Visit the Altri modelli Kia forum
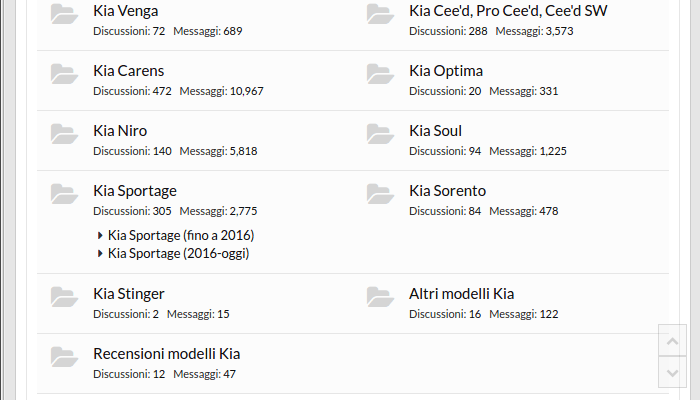Screen dimensions: 700x400 (462, 294)
